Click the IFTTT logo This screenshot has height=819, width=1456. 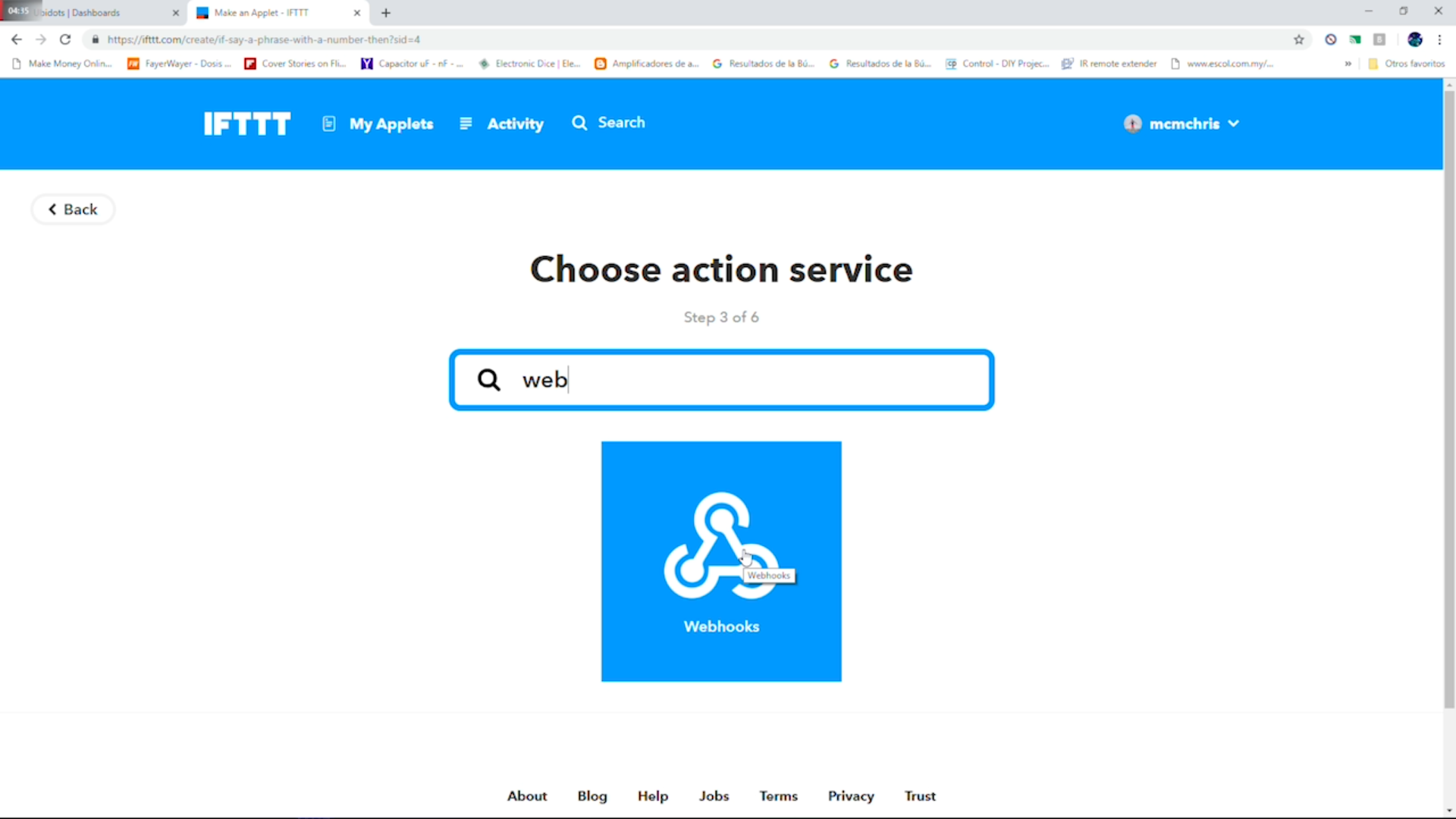246,124
